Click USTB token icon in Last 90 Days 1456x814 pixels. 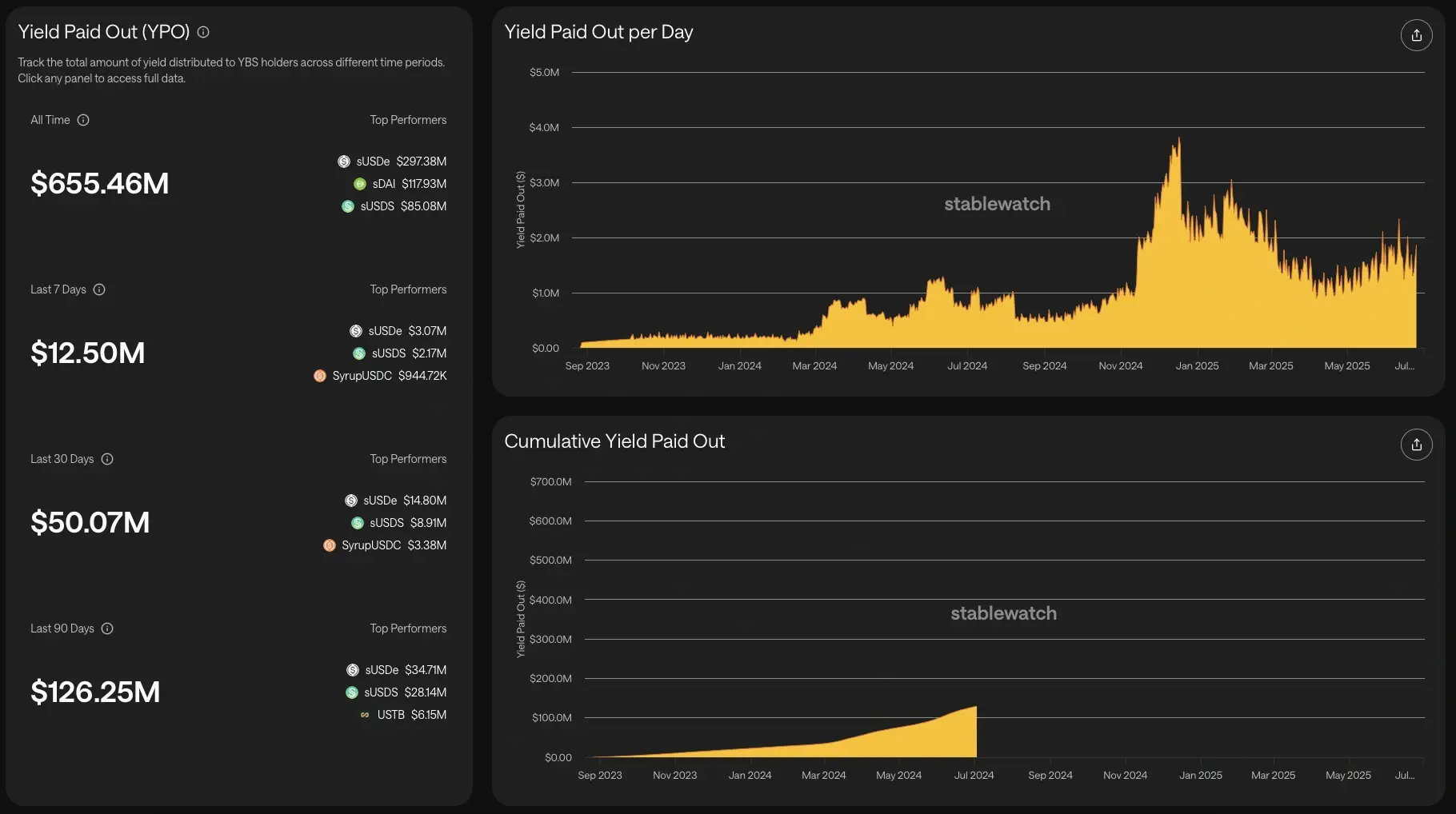365,715
